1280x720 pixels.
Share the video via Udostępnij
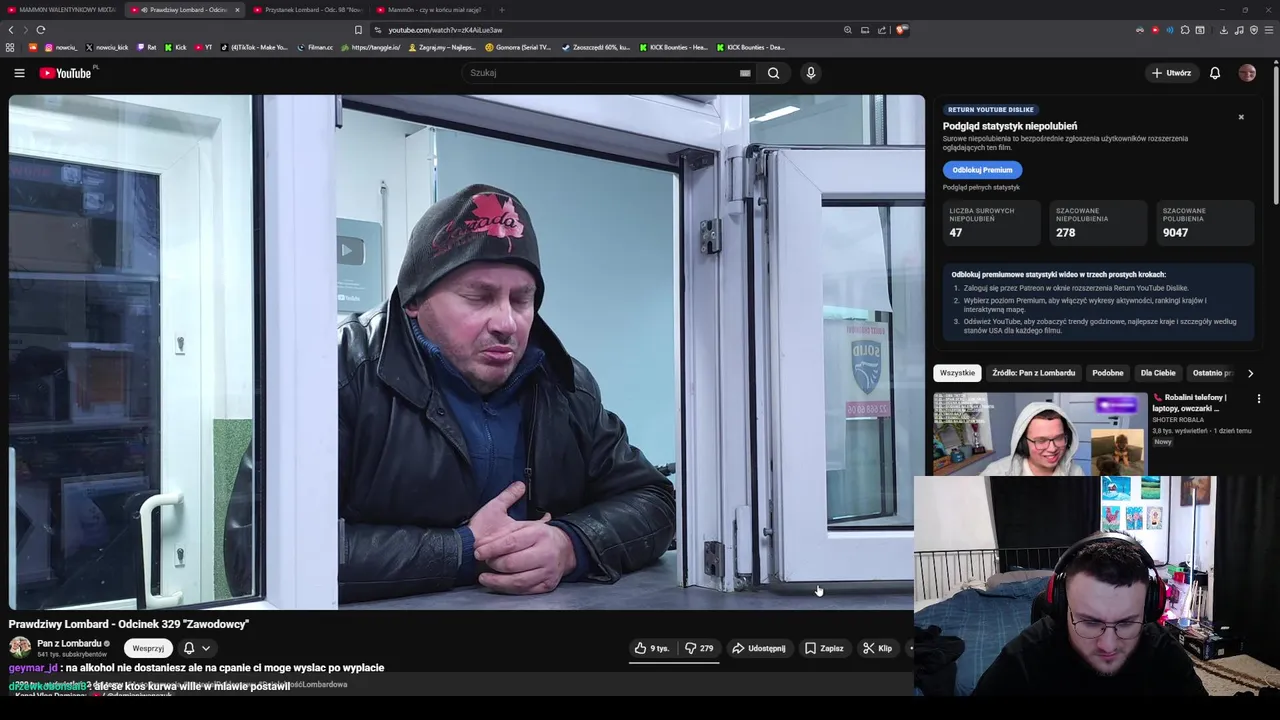(x=759, y=648)
